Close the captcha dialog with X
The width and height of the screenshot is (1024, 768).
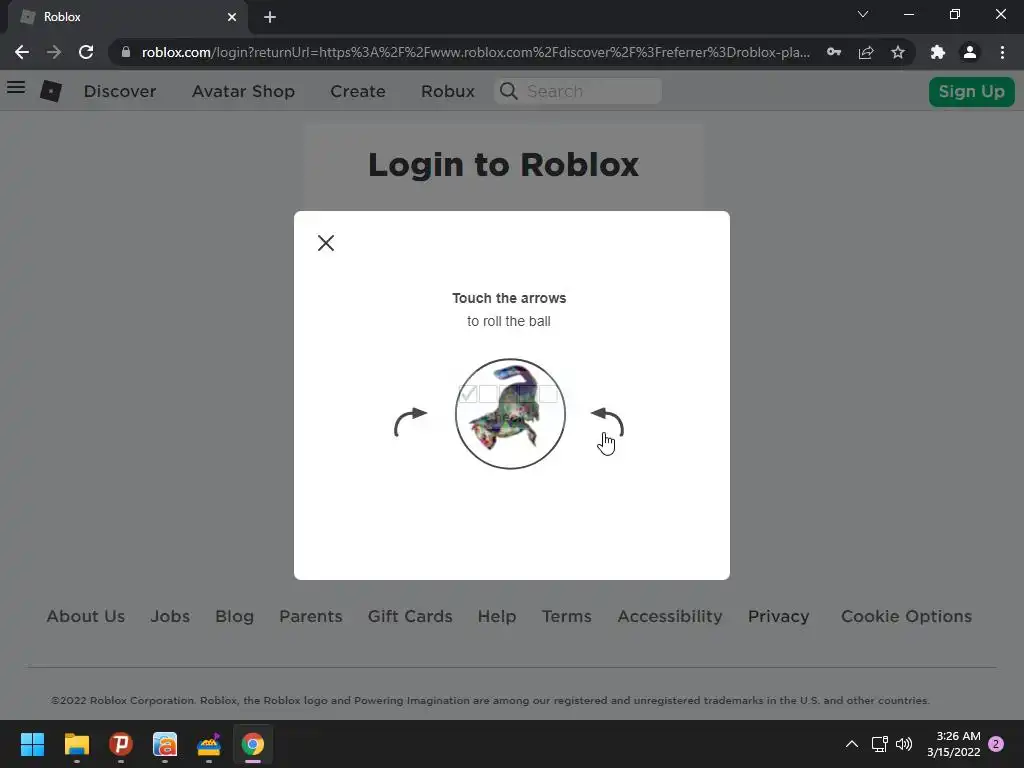[326, 243]
